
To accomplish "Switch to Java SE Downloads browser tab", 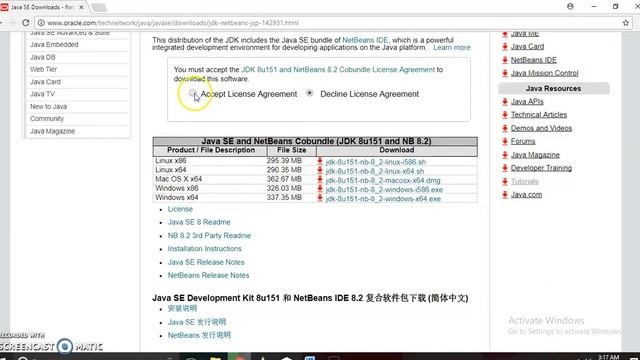I will coord(43,7).
